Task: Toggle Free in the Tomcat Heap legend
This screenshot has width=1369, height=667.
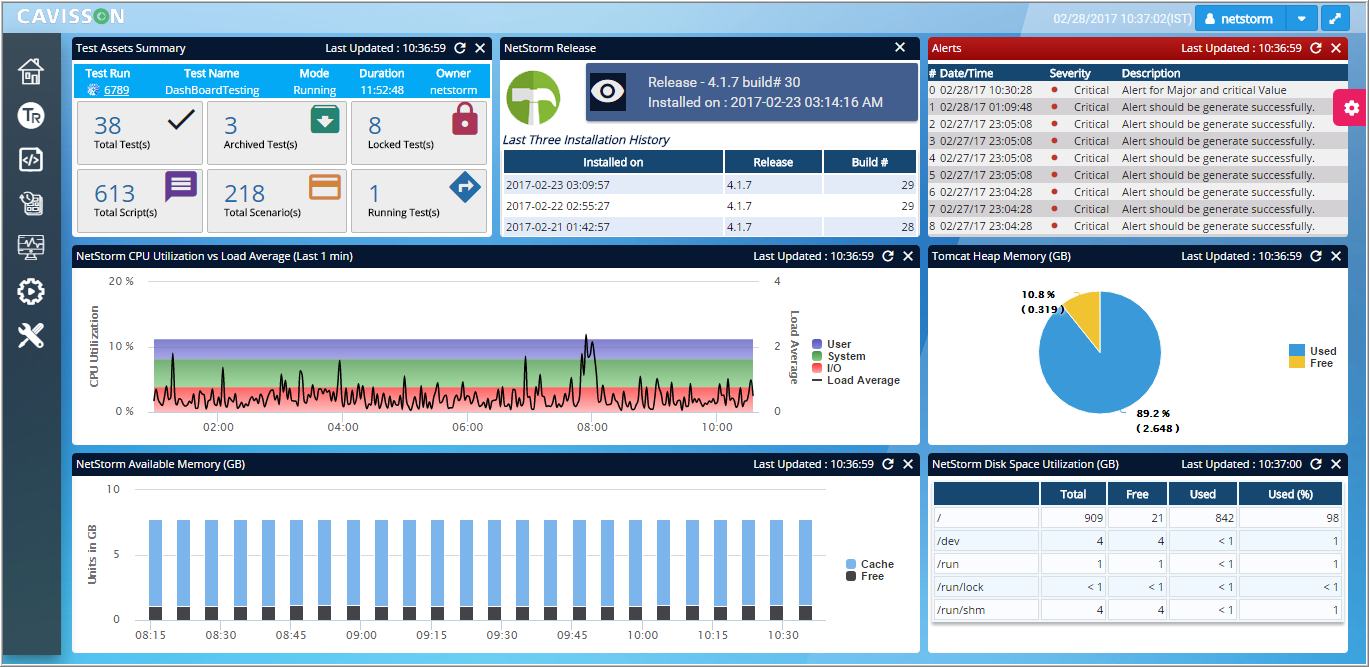Action: tap(1311, 363)
